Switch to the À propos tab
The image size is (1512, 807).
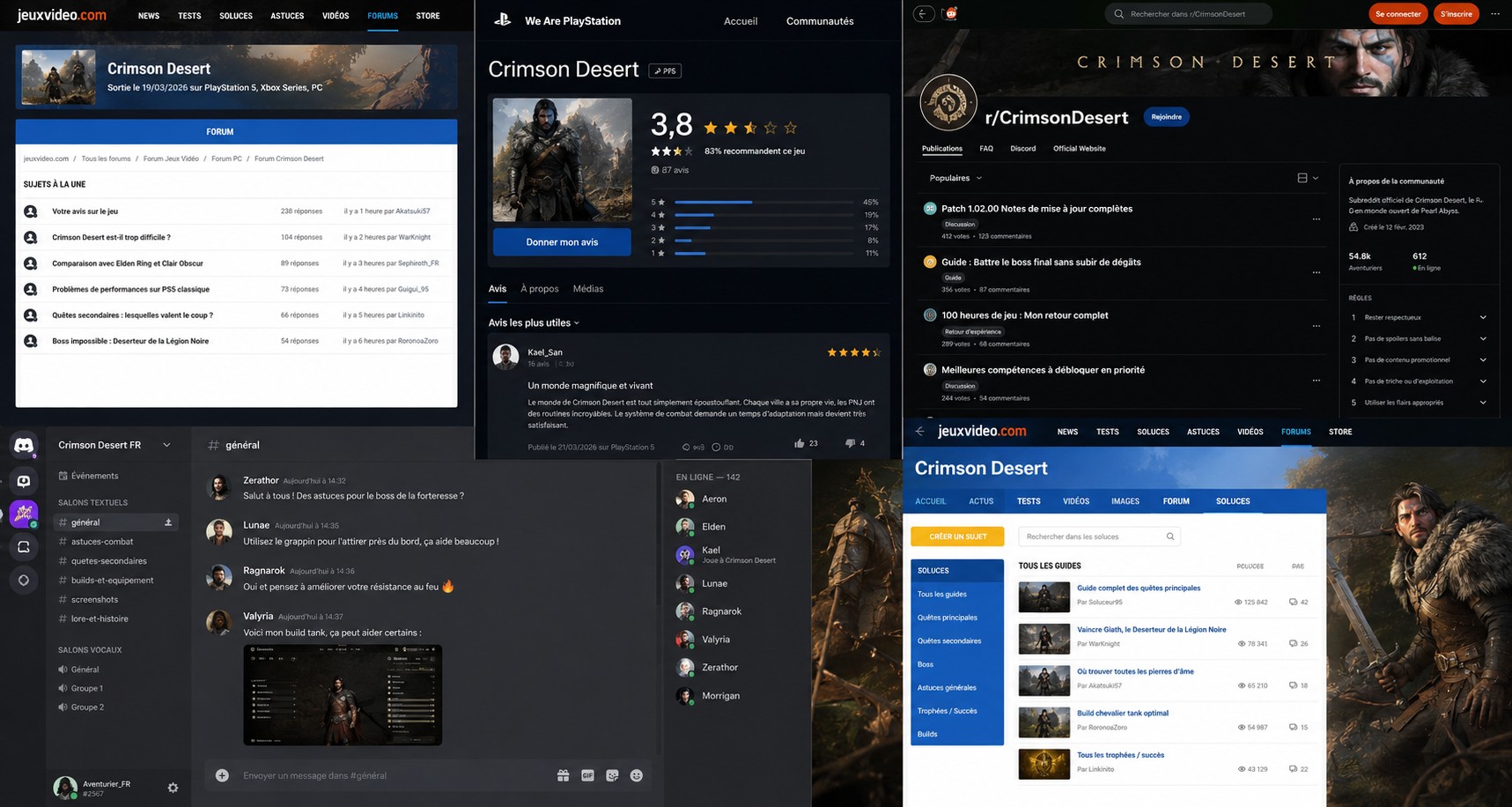tap(539, 289)
